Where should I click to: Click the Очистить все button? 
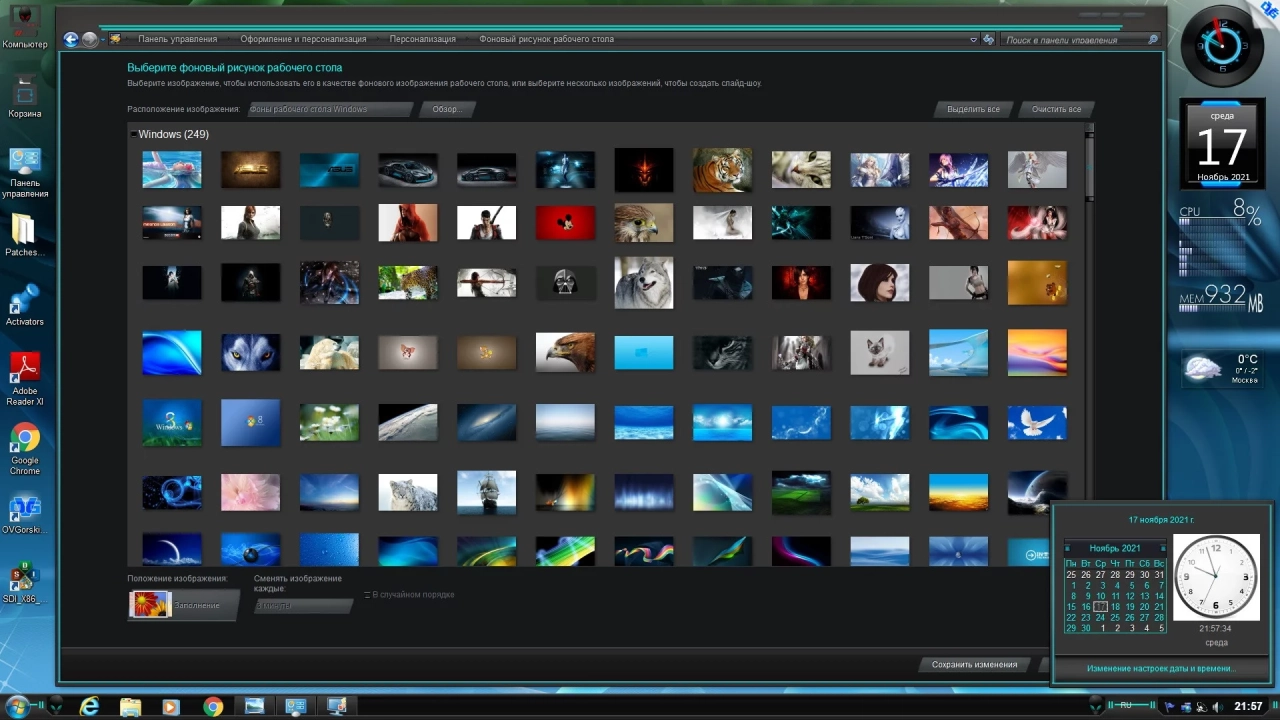(x=1056, y=109)
